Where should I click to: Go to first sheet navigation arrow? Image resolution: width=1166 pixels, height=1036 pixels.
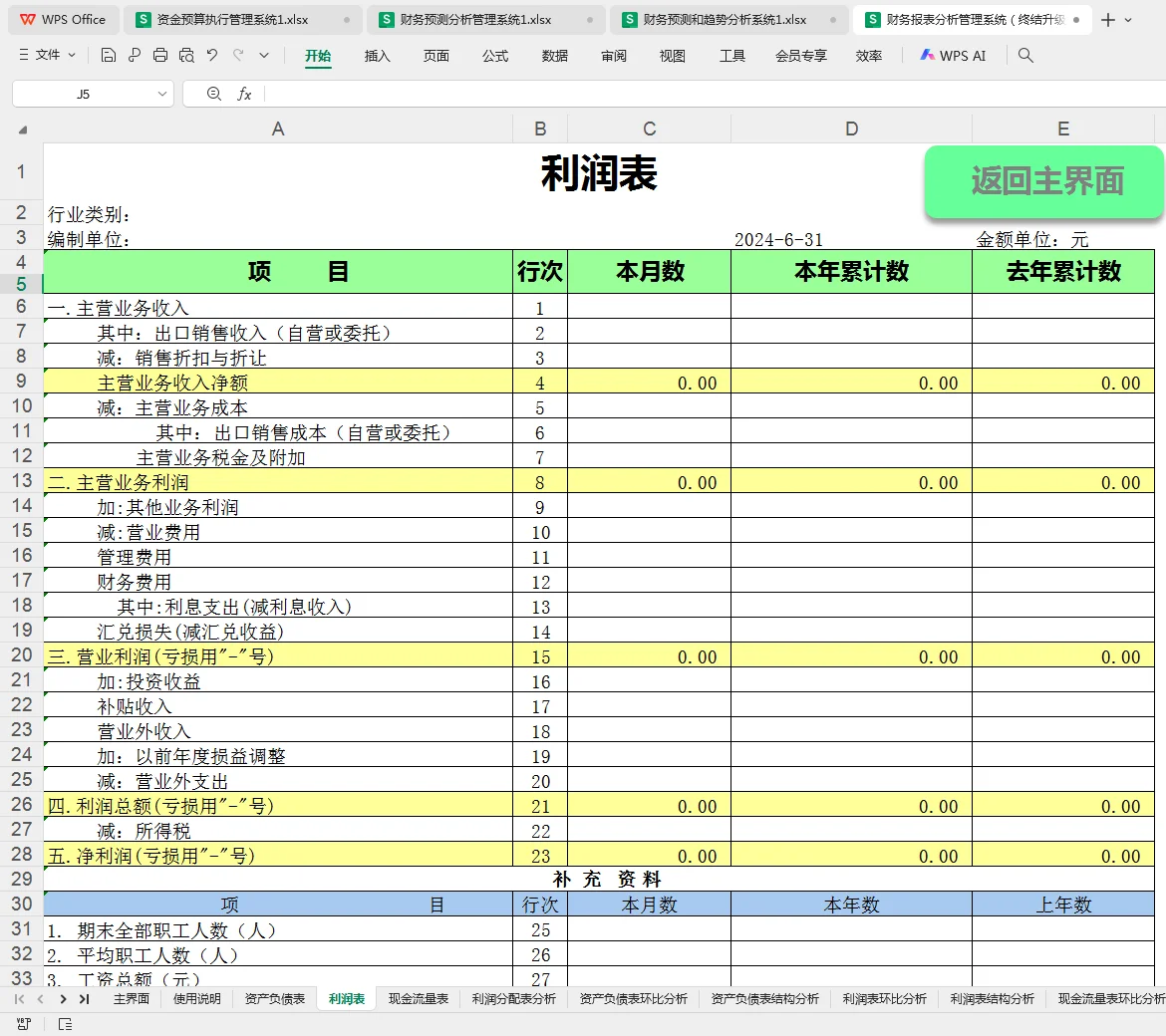click(x=19, y=999)
